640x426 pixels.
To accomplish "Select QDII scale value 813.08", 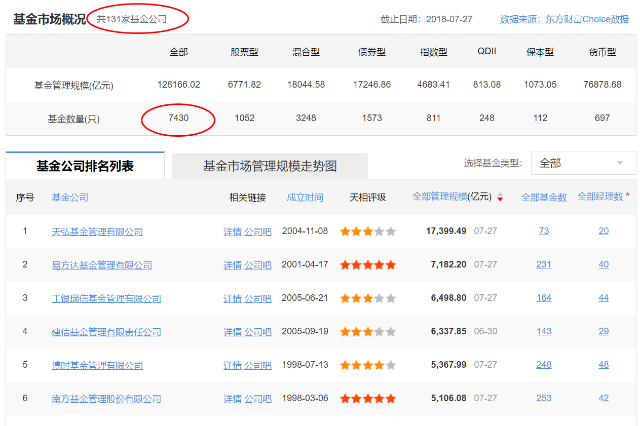I will (x=487, y=84).
